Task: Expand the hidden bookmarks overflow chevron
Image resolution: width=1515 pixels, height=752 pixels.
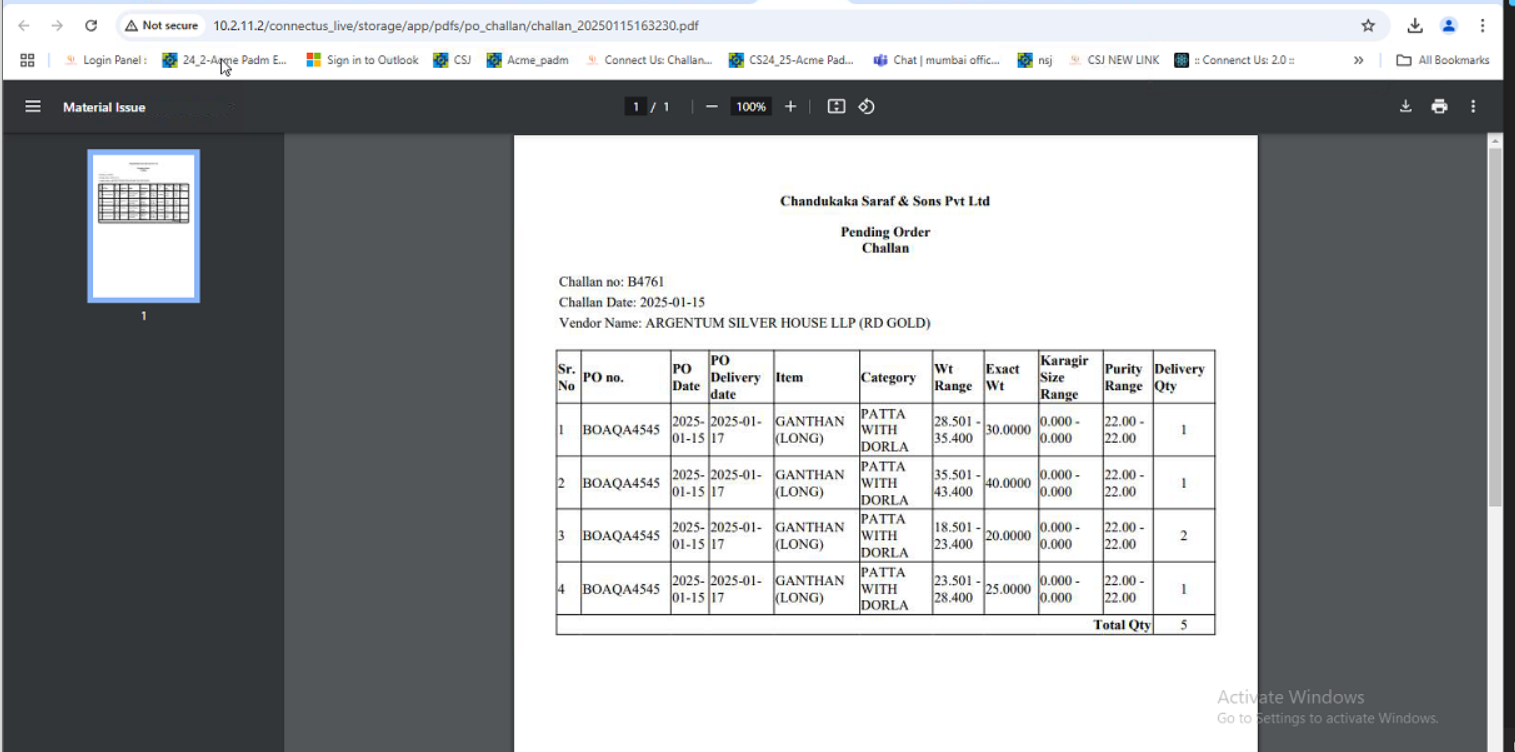Action: (1358, 60)
